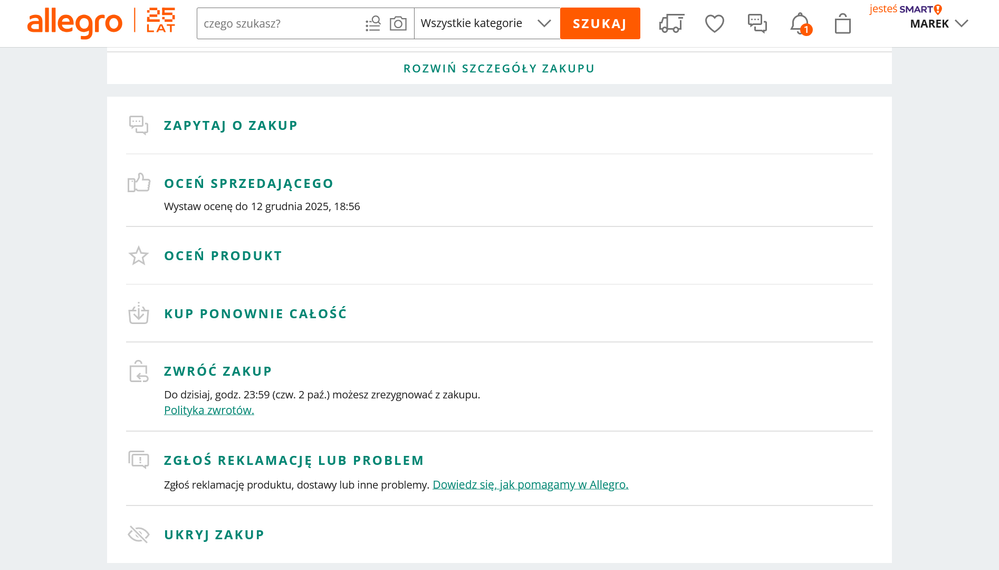Open the Polityka zwrotów link
The height and width of the screenshot is (570, 999).
click(x=209, y=410)
